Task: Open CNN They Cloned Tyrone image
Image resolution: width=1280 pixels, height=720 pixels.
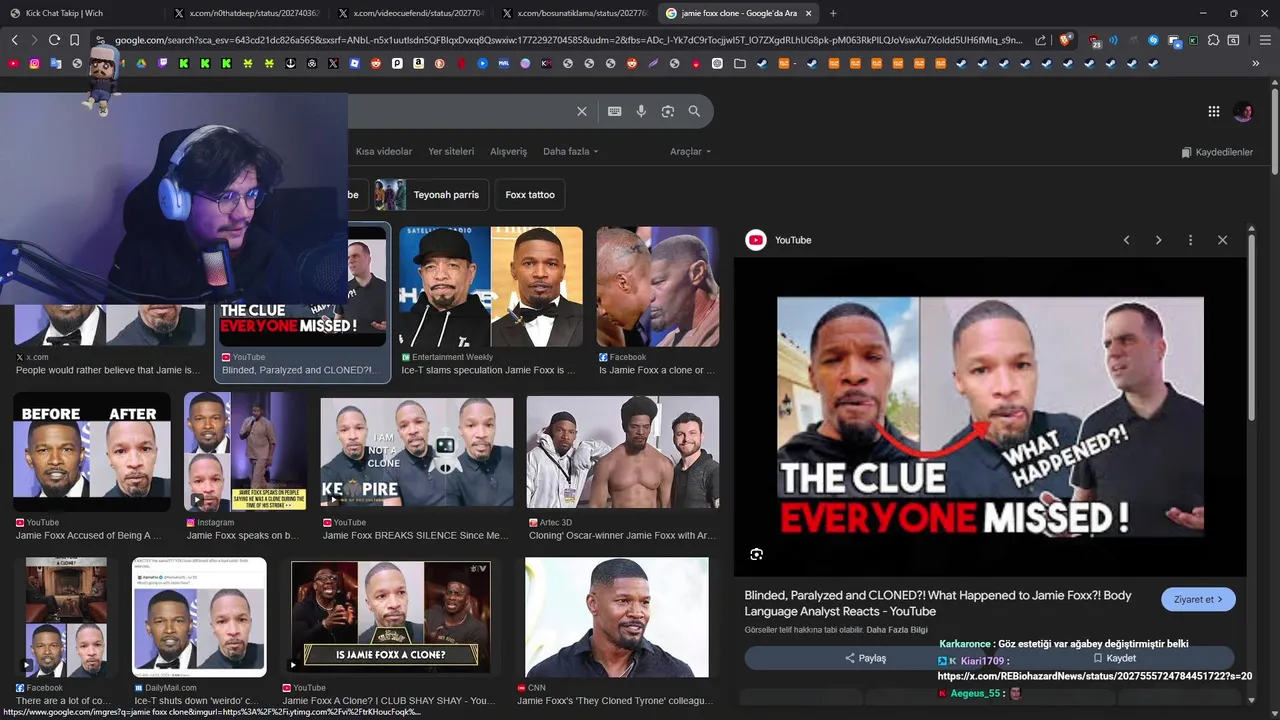Action: coord(617,617)
